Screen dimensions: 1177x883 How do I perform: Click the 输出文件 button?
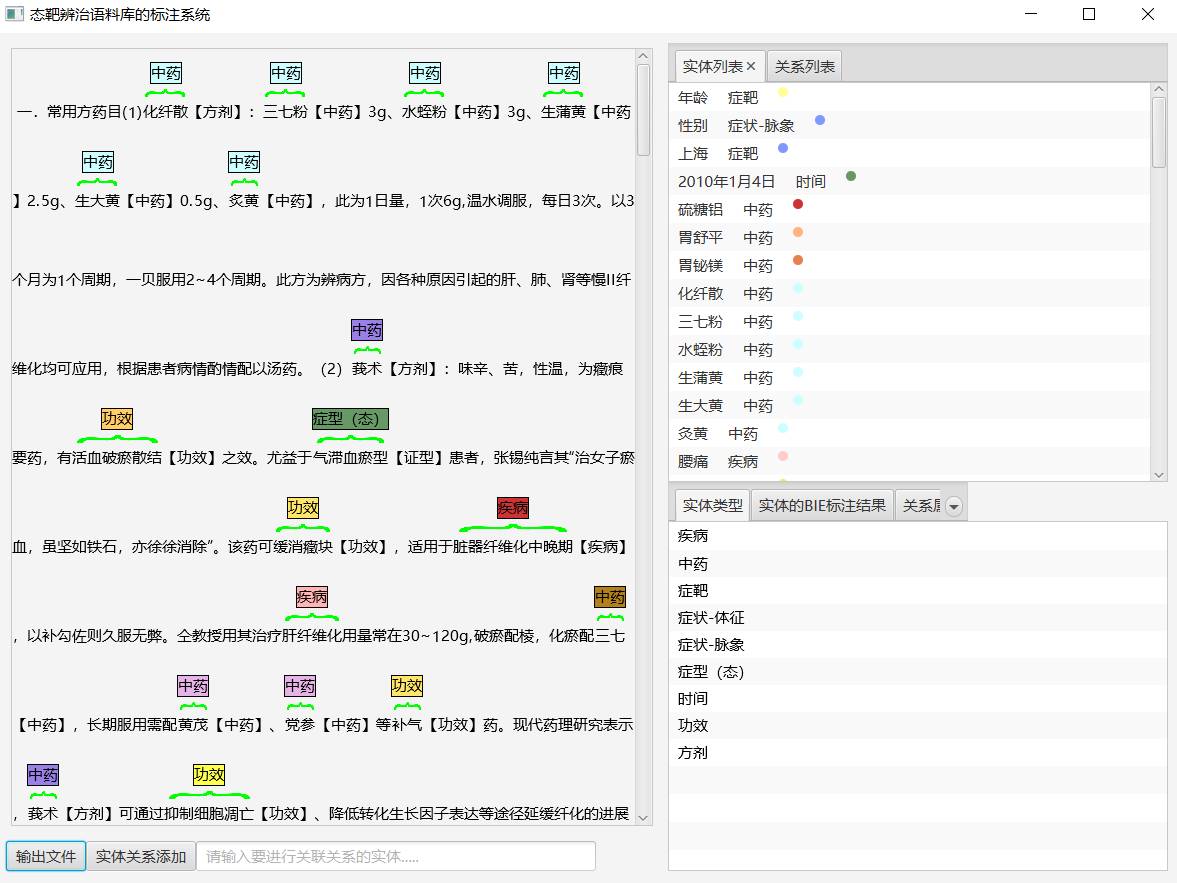46,857
